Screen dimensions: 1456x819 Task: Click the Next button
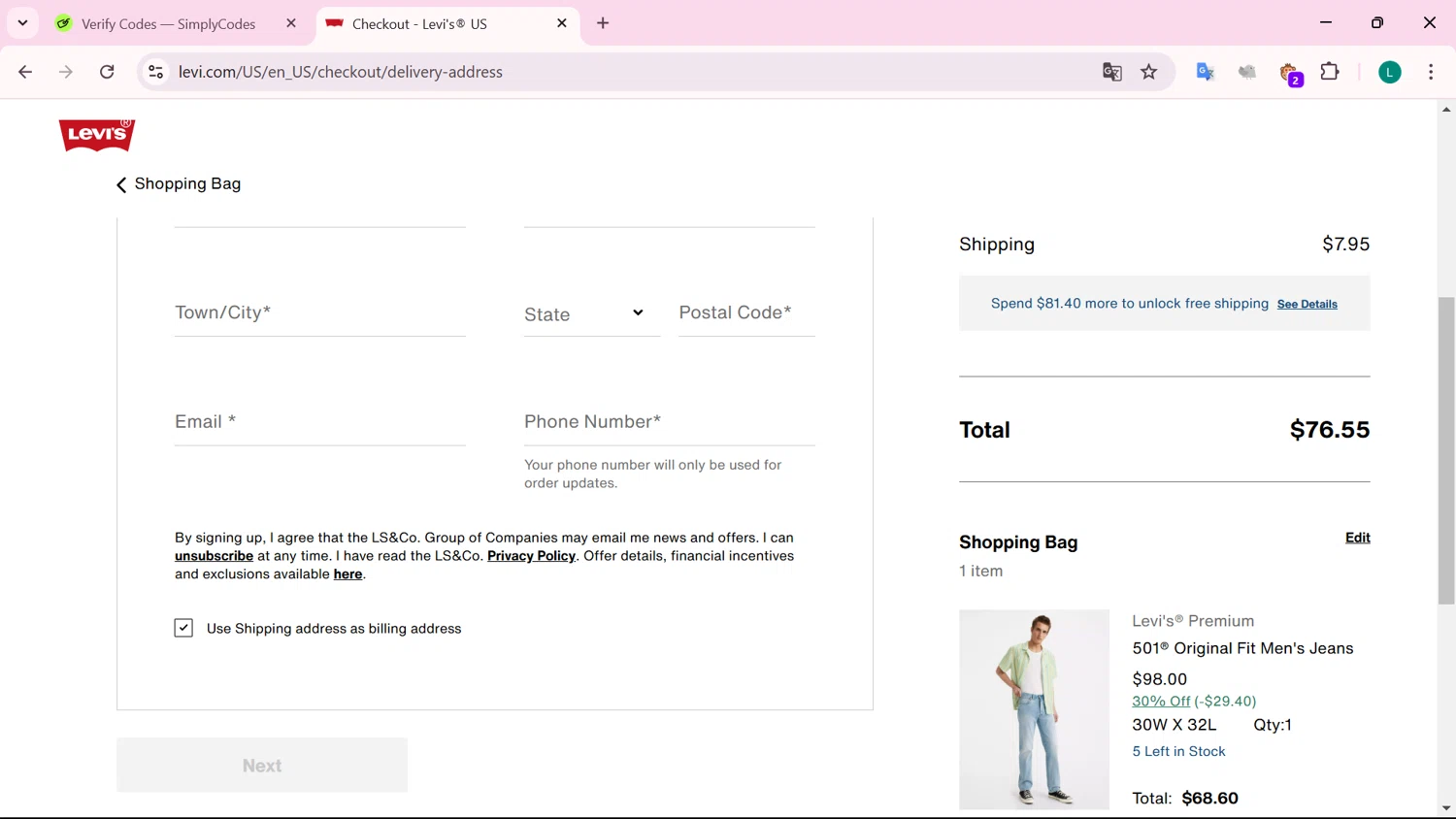(x=262, y=765)
